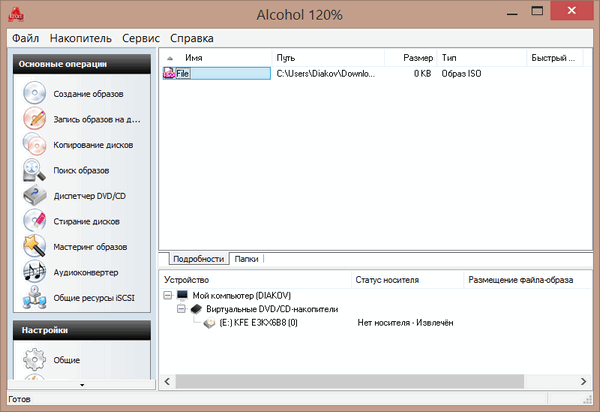Maximize the Alcohol 120% window

(x=537, y=11)
